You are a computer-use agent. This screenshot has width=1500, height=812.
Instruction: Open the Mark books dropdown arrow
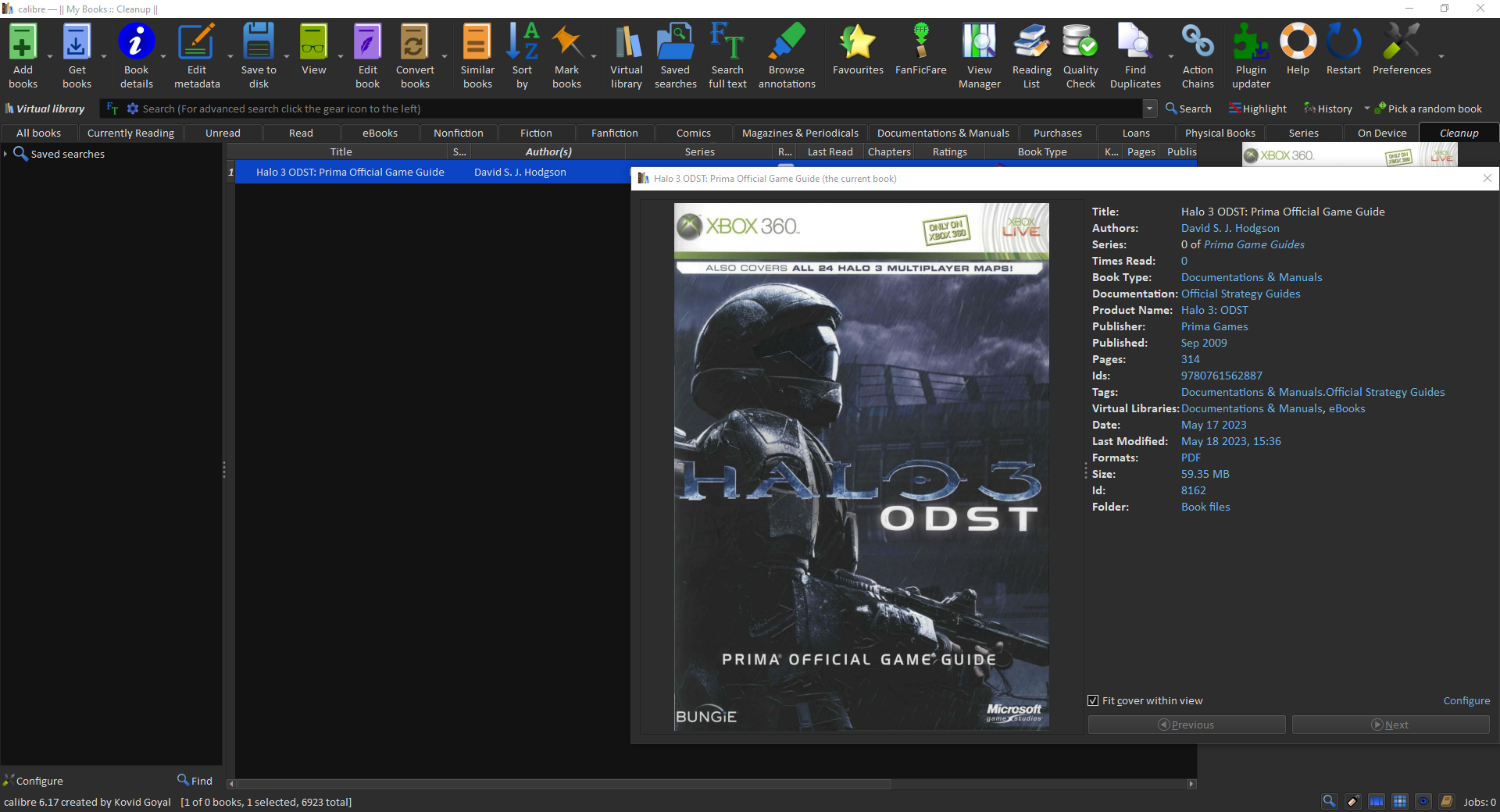[x=594, y=57]
